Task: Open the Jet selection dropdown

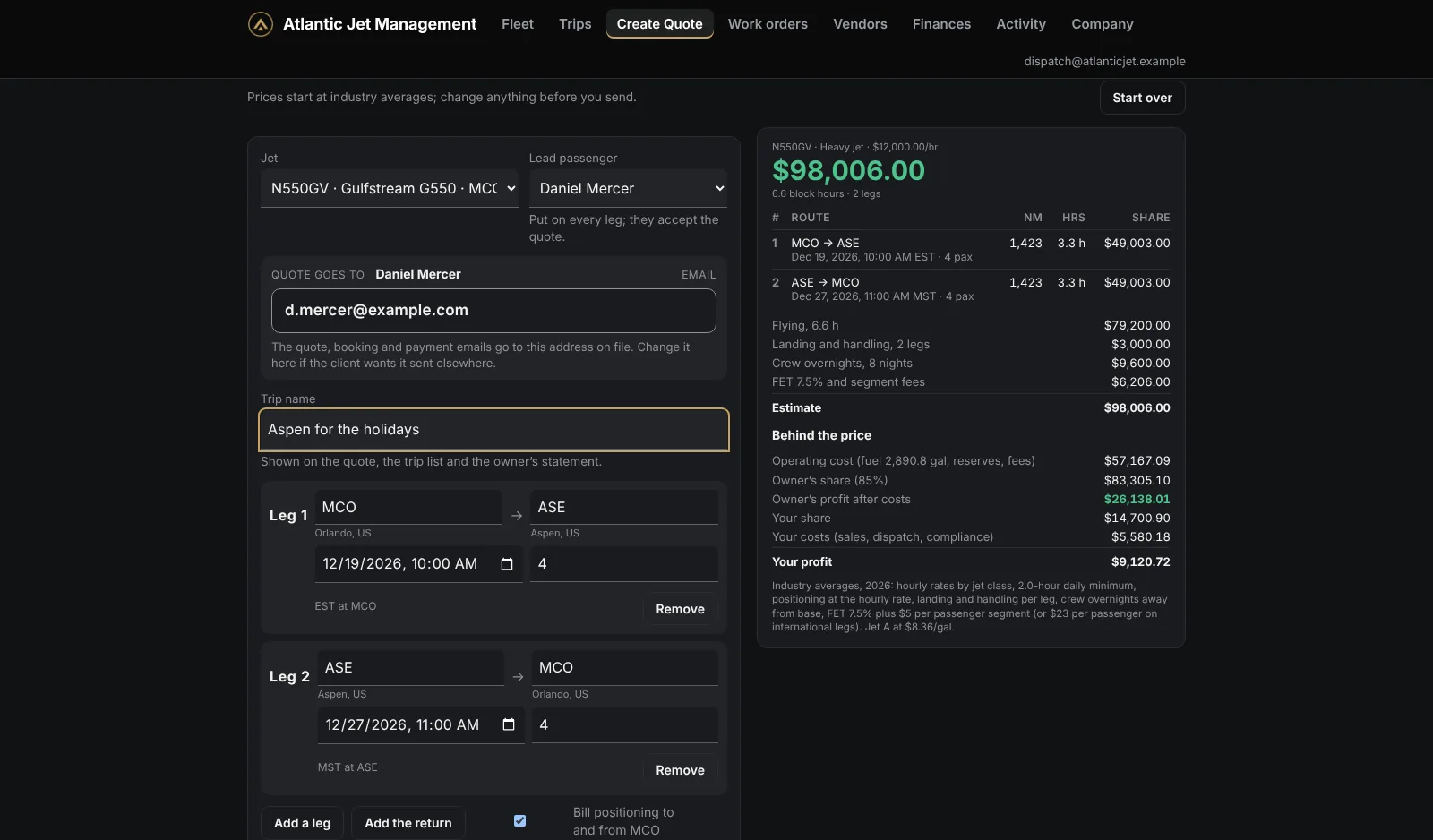Action: 390,188
